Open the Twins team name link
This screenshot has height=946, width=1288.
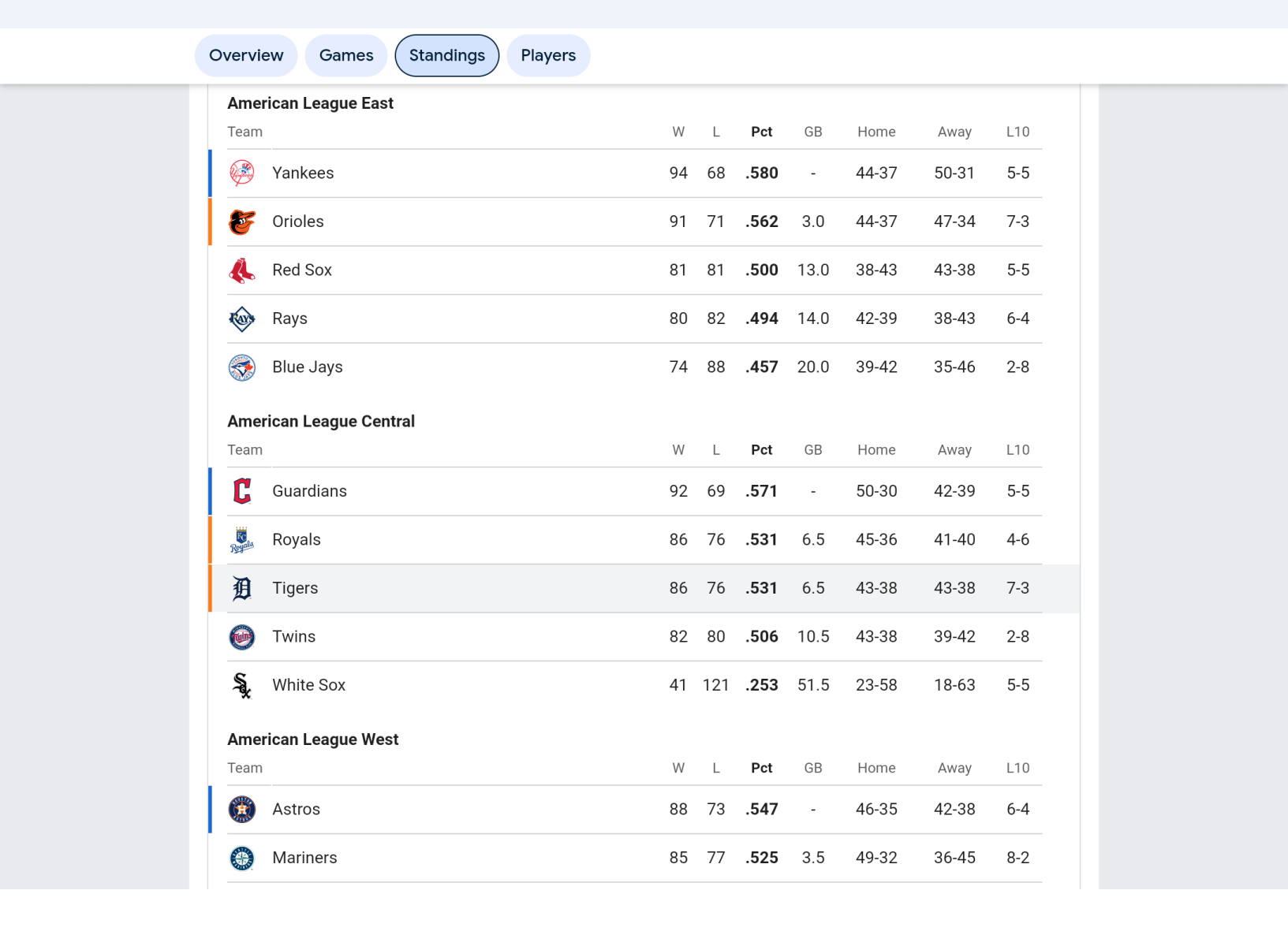point(293,637)
